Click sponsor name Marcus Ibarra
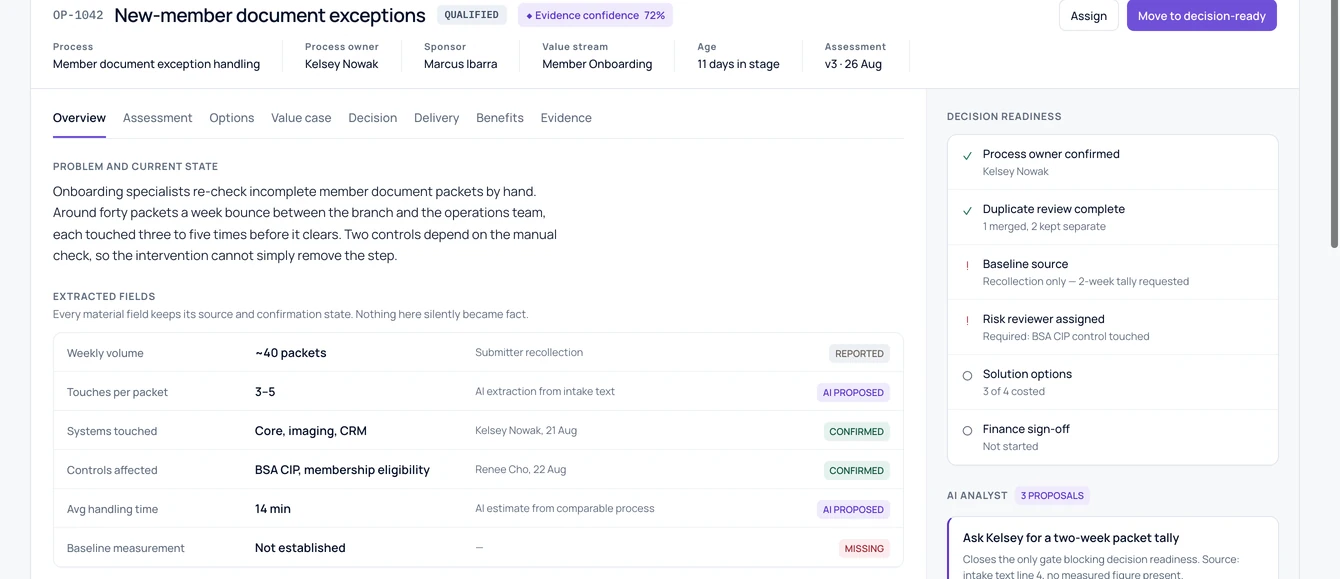This screenshot has width=1340, height=579. click(460, 64)
